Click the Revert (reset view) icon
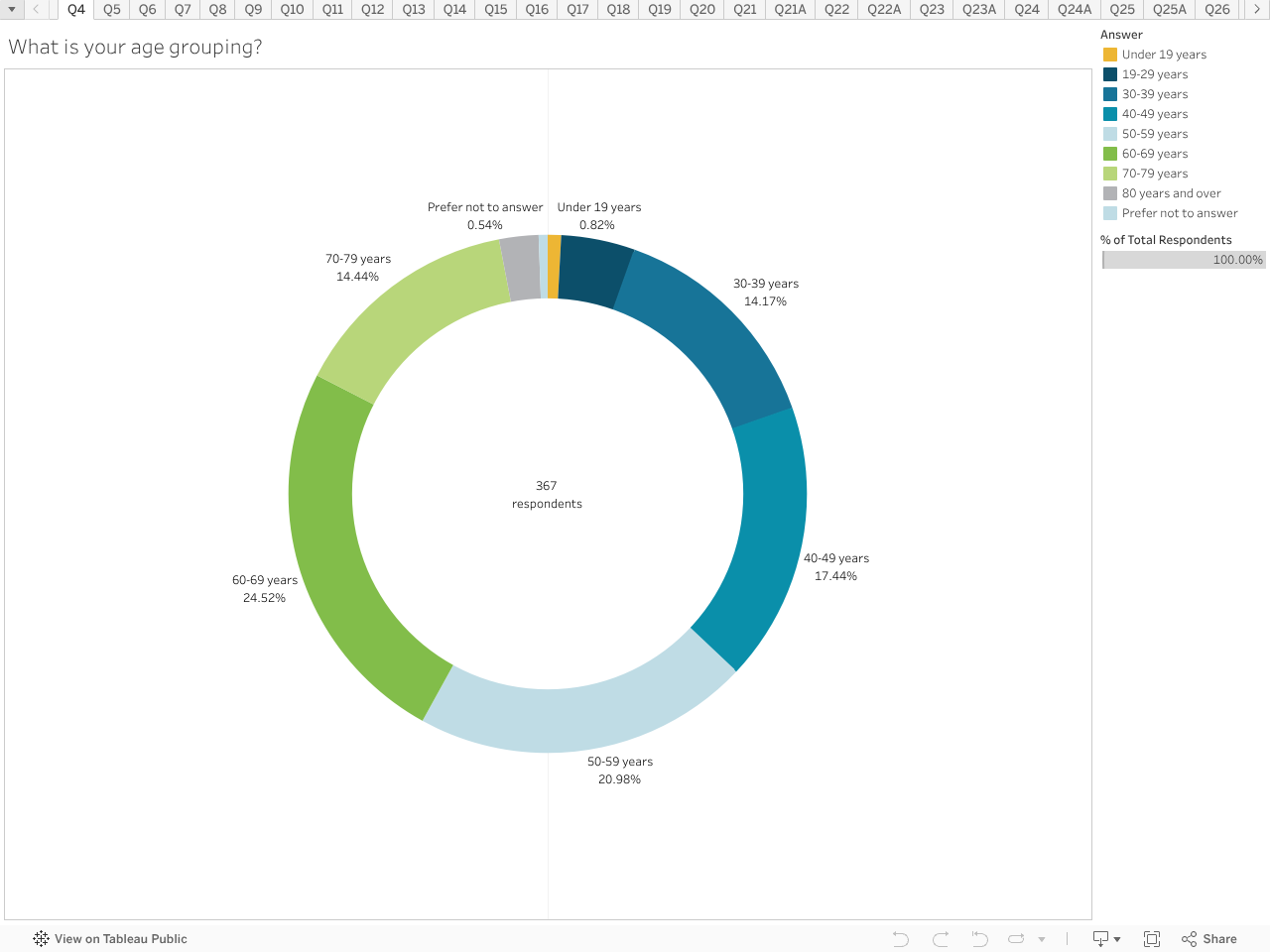This screenshot has width=1270, height=952. tap(979, 939)
